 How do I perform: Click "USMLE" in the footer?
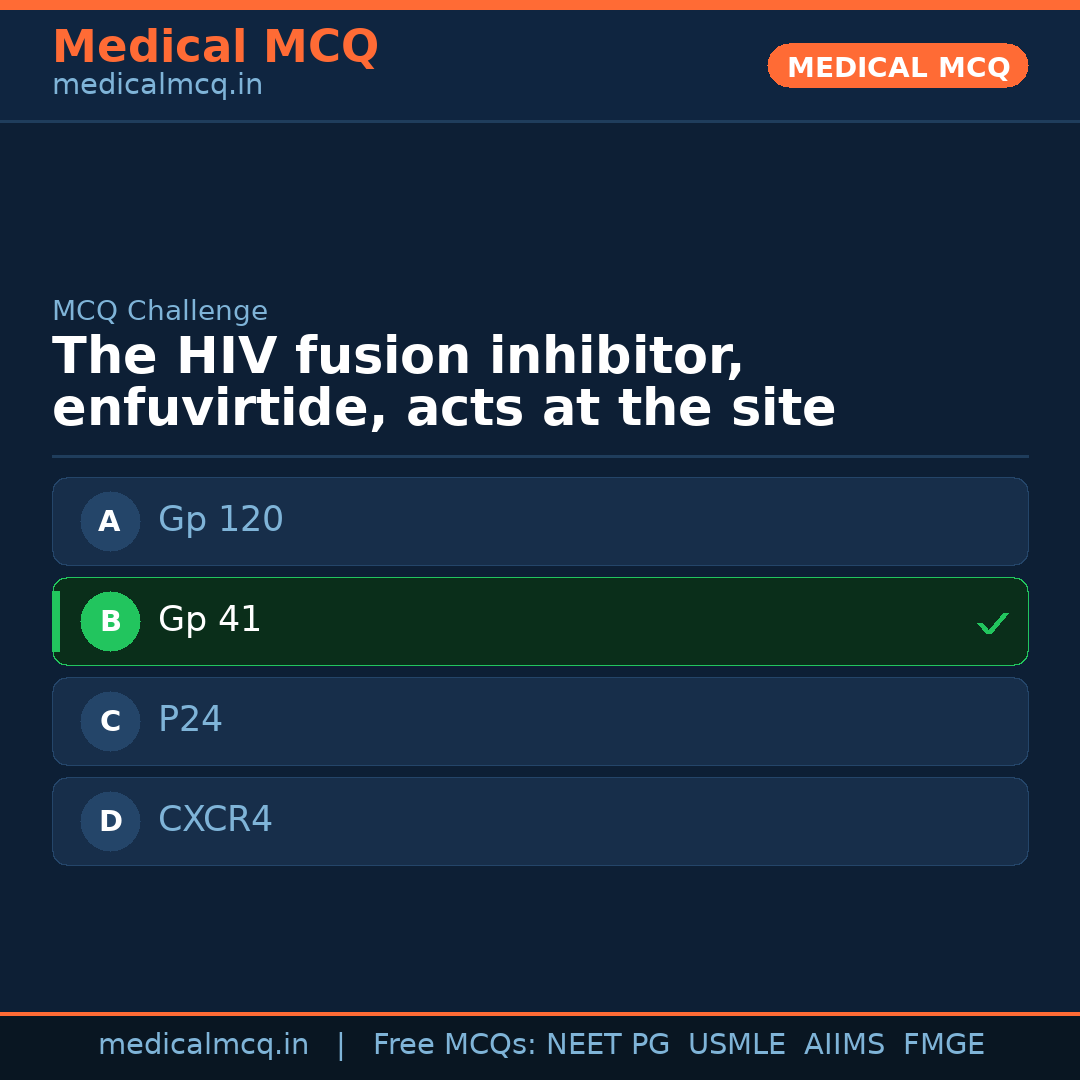[736, 1045]
